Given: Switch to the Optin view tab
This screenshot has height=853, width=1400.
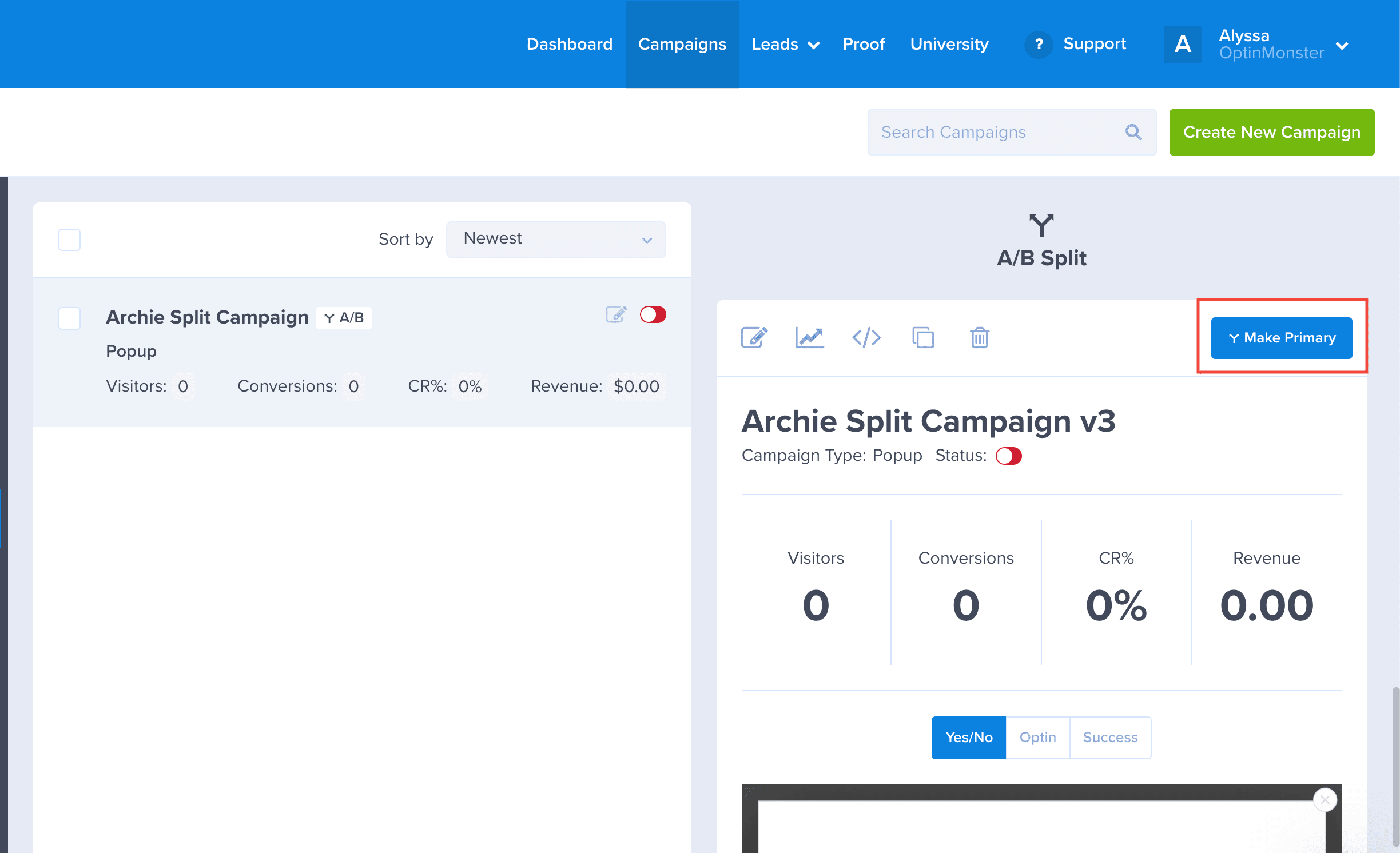Looking at the screenshot, I should tap(1037, 737).
